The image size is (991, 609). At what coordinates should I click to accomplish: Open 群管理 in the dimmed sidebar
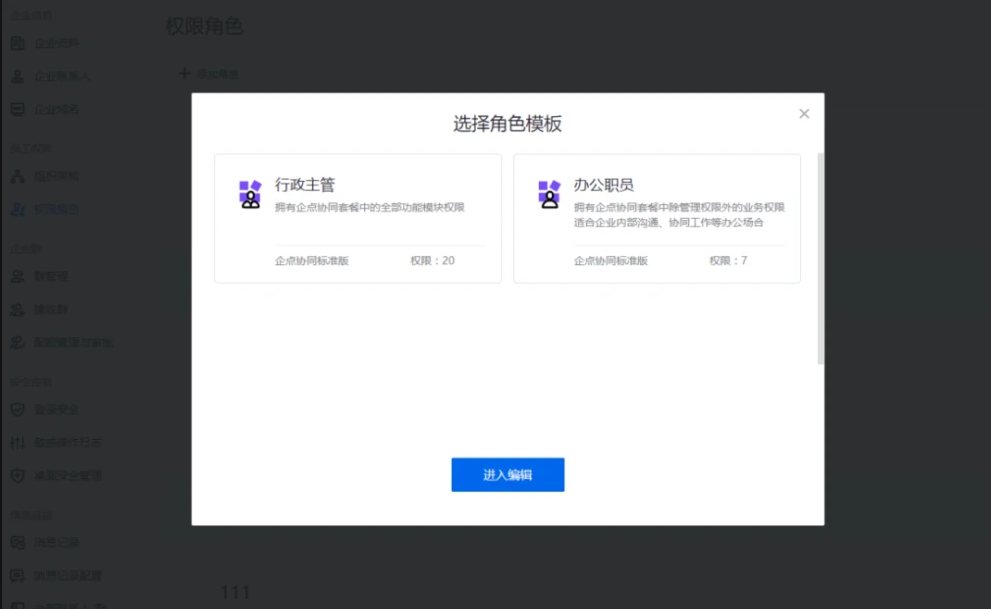coord(40,276)
